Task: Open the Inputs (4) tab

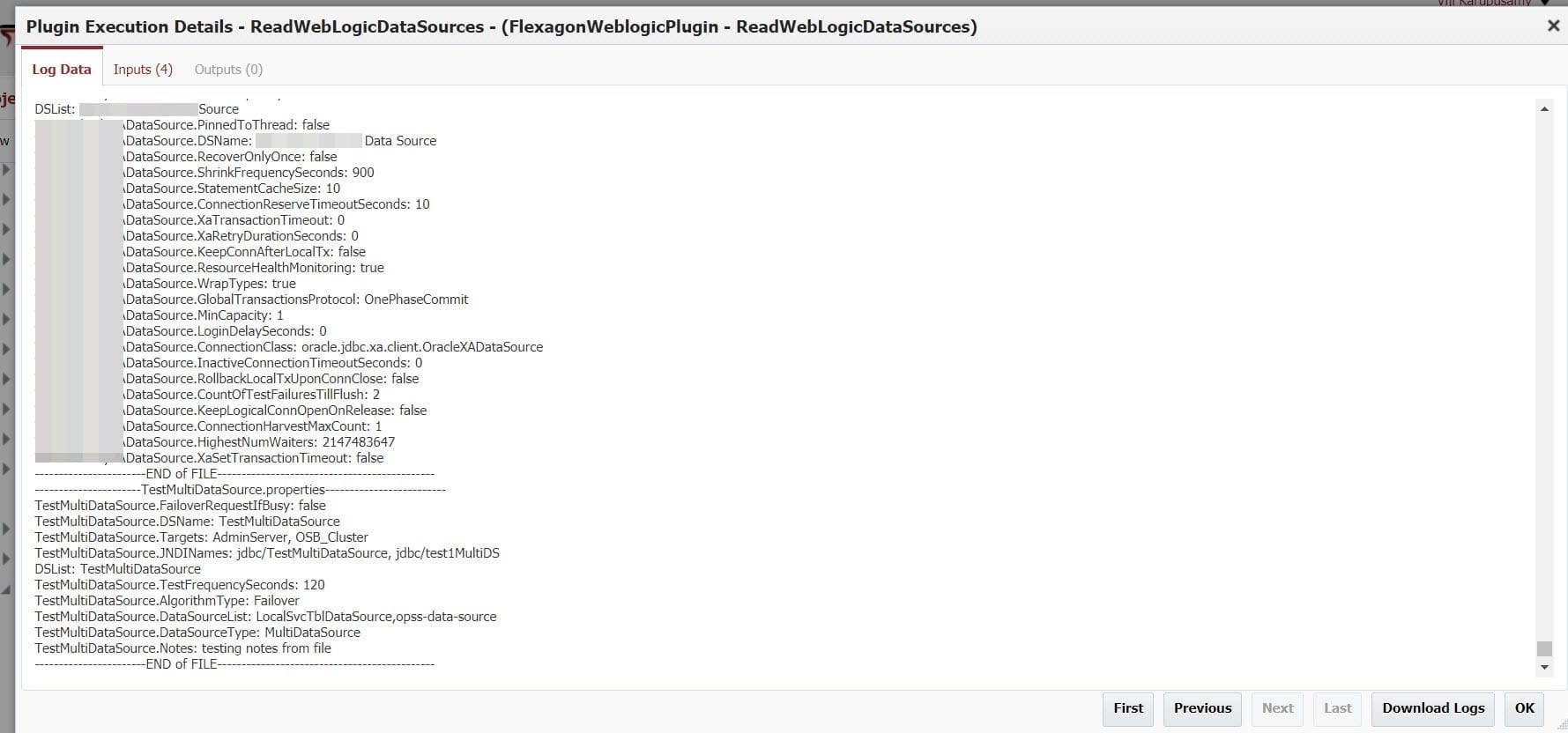Action: (x=143, y=69)
